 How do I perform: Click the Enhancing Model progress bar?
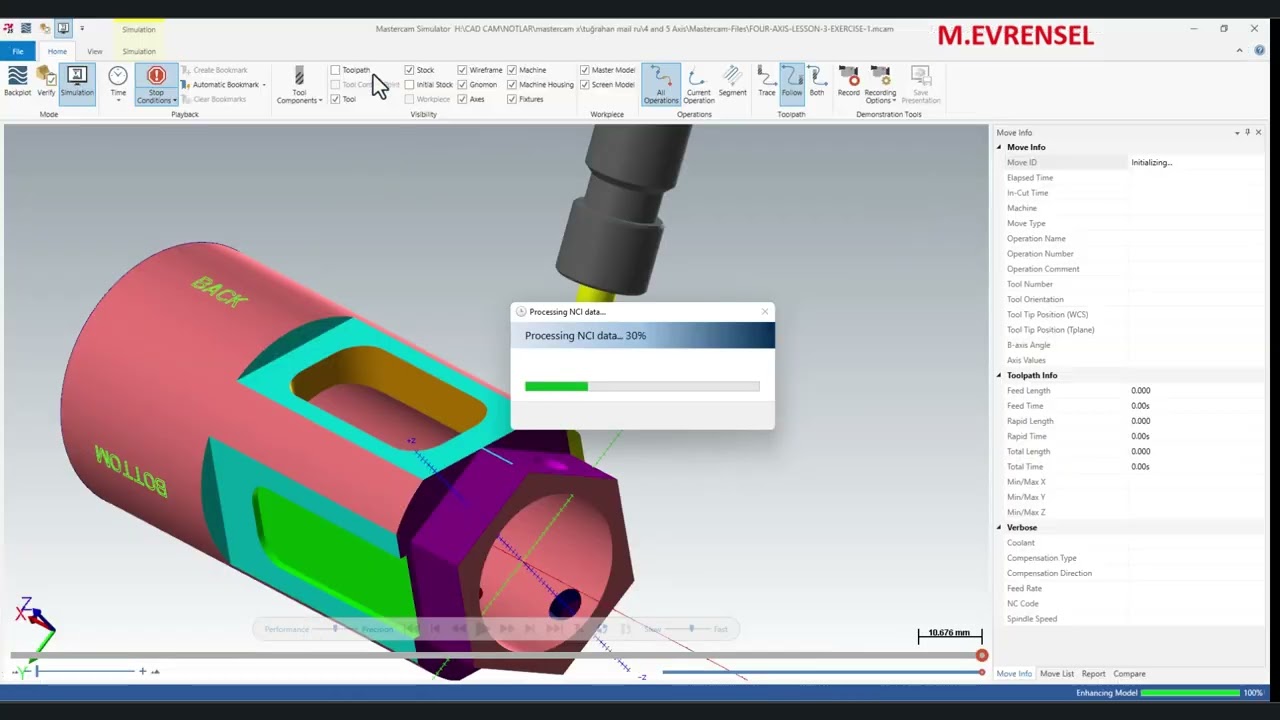point(1190,693)
